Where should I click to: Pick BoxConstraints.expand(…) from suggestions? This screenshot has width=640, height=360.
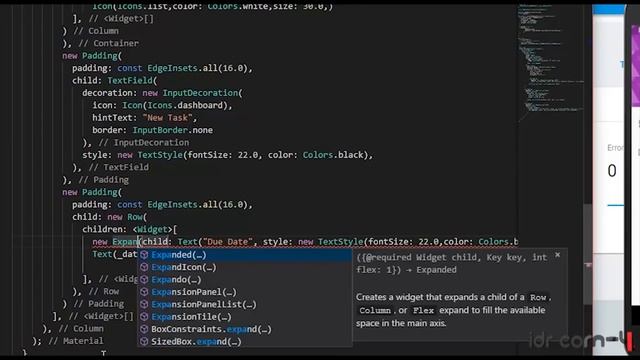[x=244, y=329]
